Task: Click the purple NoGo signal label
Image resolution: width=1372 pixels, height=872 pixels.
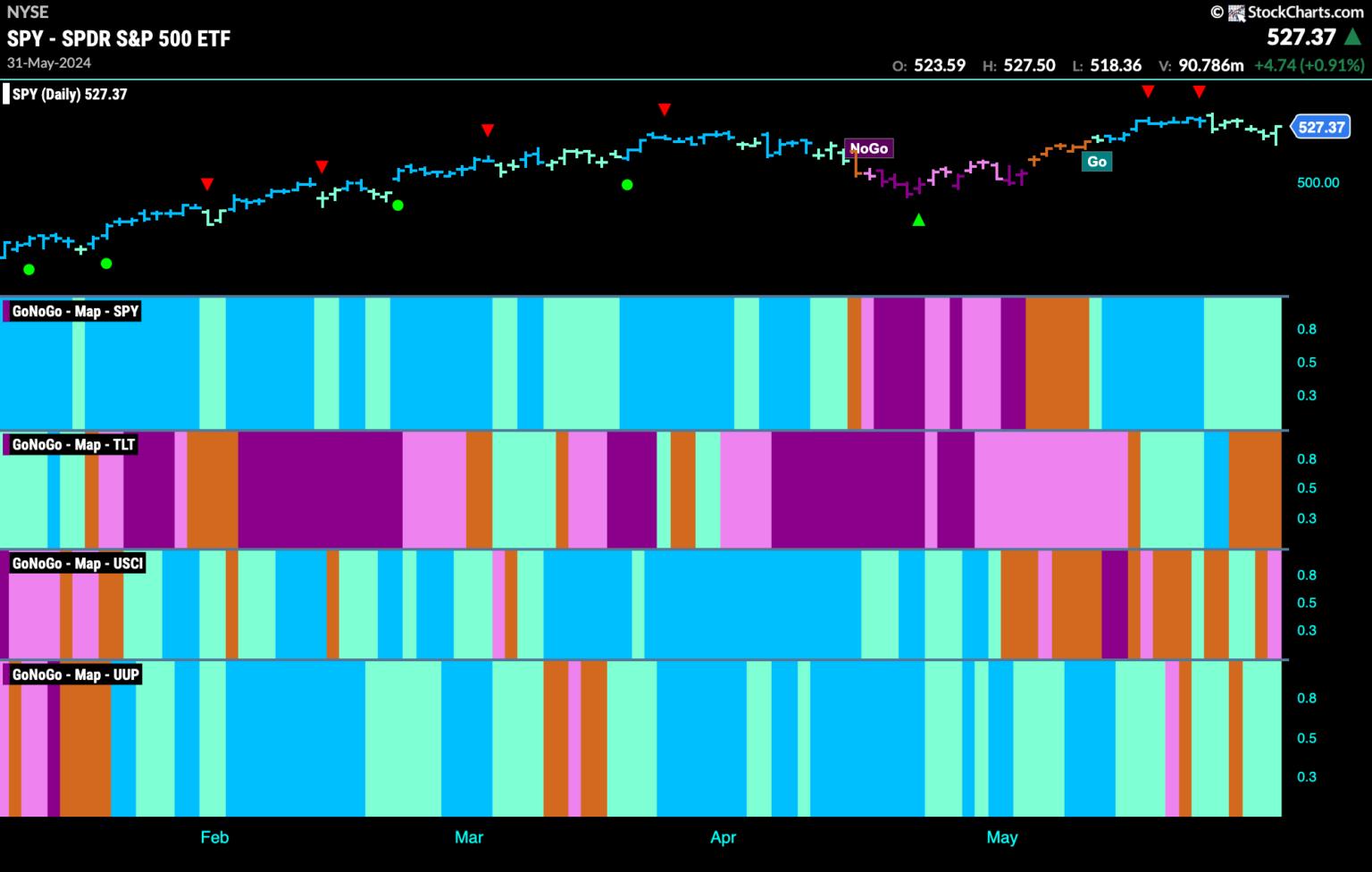Action: coord(868,148)
